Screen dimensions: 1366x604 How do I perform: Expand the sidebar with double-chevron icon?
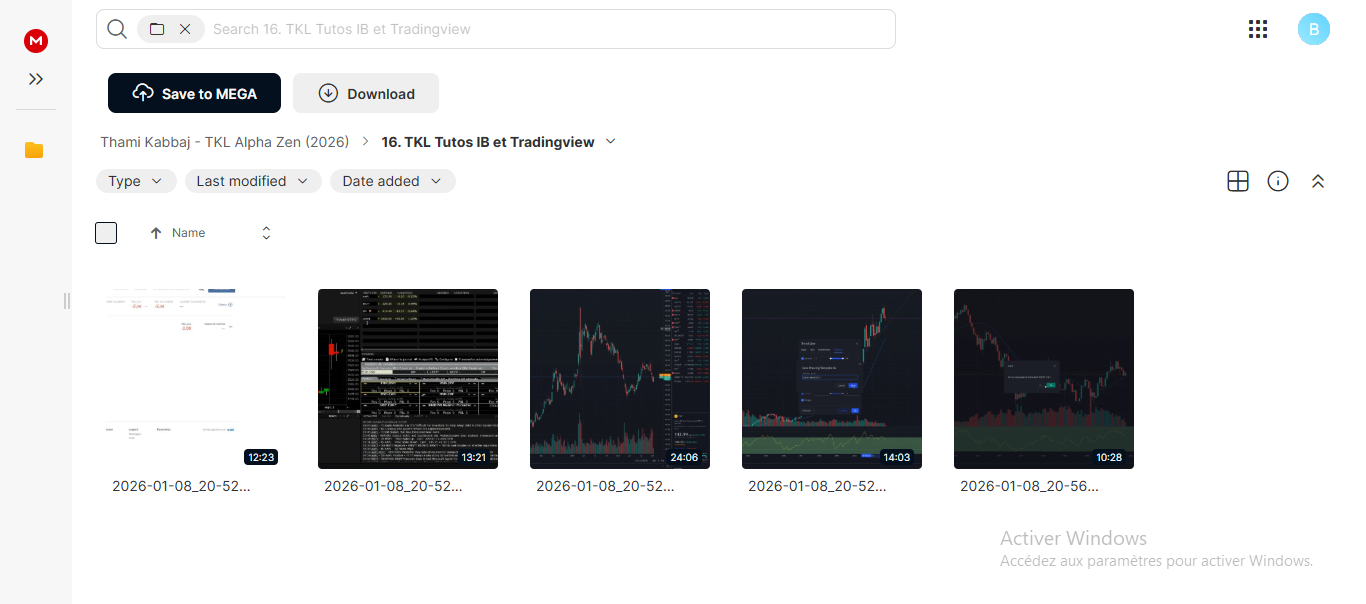(x=36, y=79)
